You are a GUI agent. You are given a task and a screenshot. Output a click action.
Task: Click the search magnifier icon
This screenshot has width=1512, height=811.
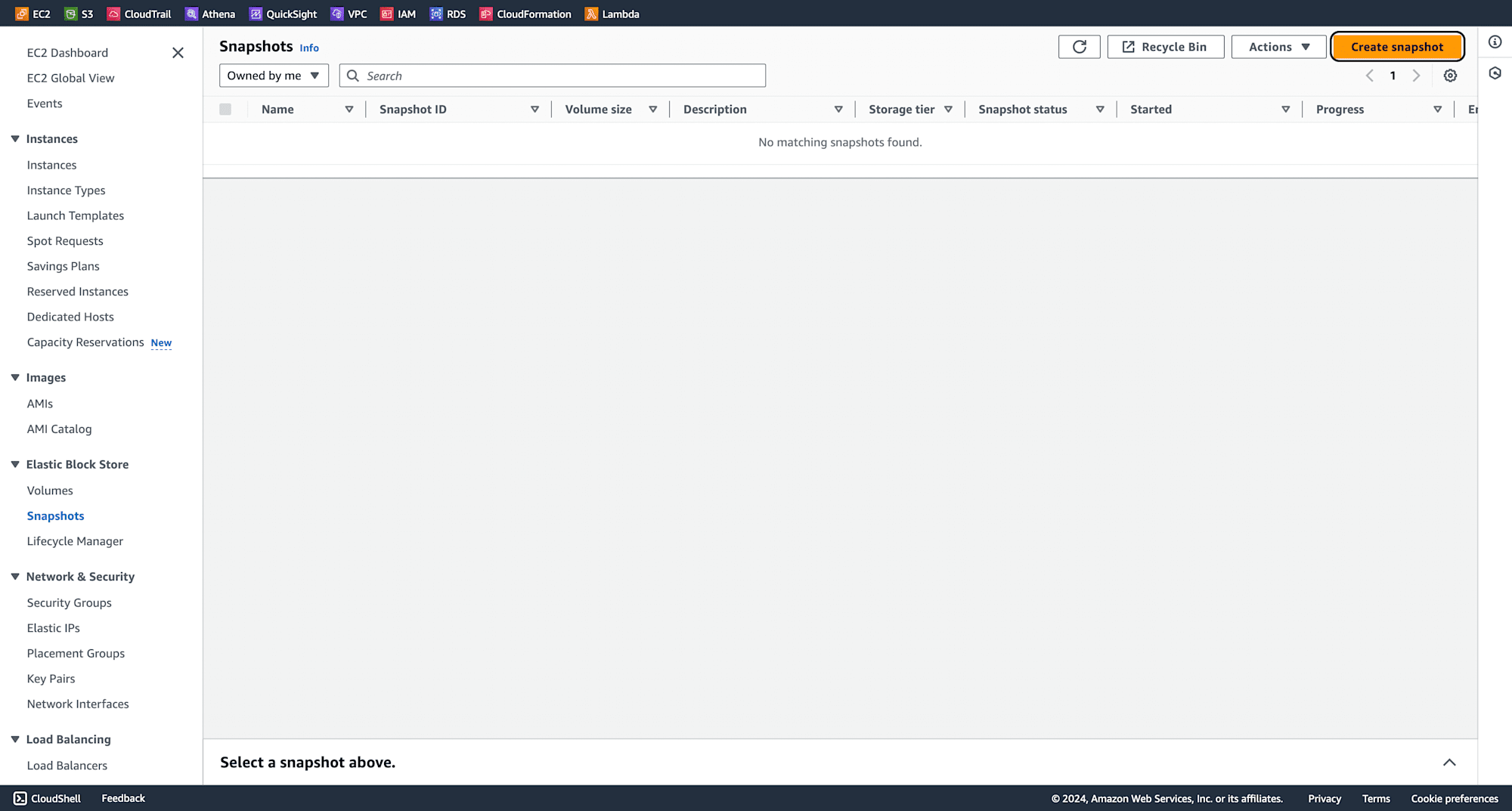tap(352, 76)
